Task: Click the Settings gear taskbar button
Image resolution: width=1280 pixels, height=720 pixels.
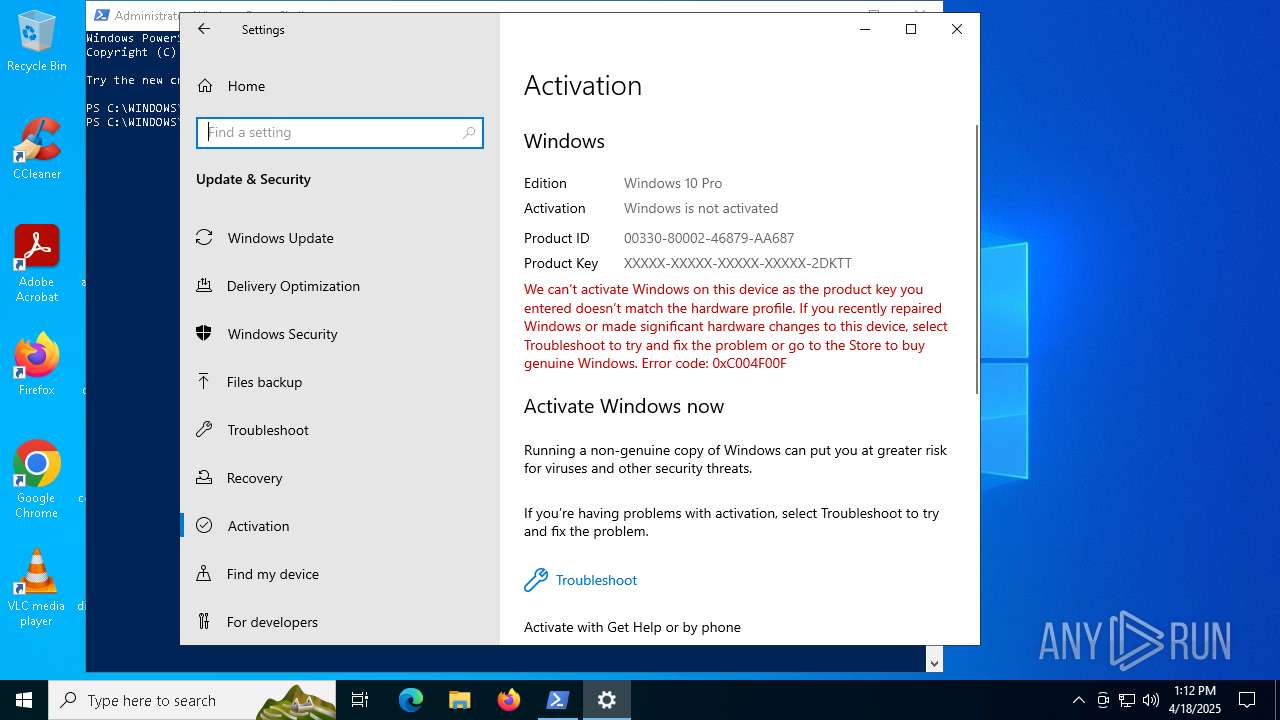Action: pos(607,700)
